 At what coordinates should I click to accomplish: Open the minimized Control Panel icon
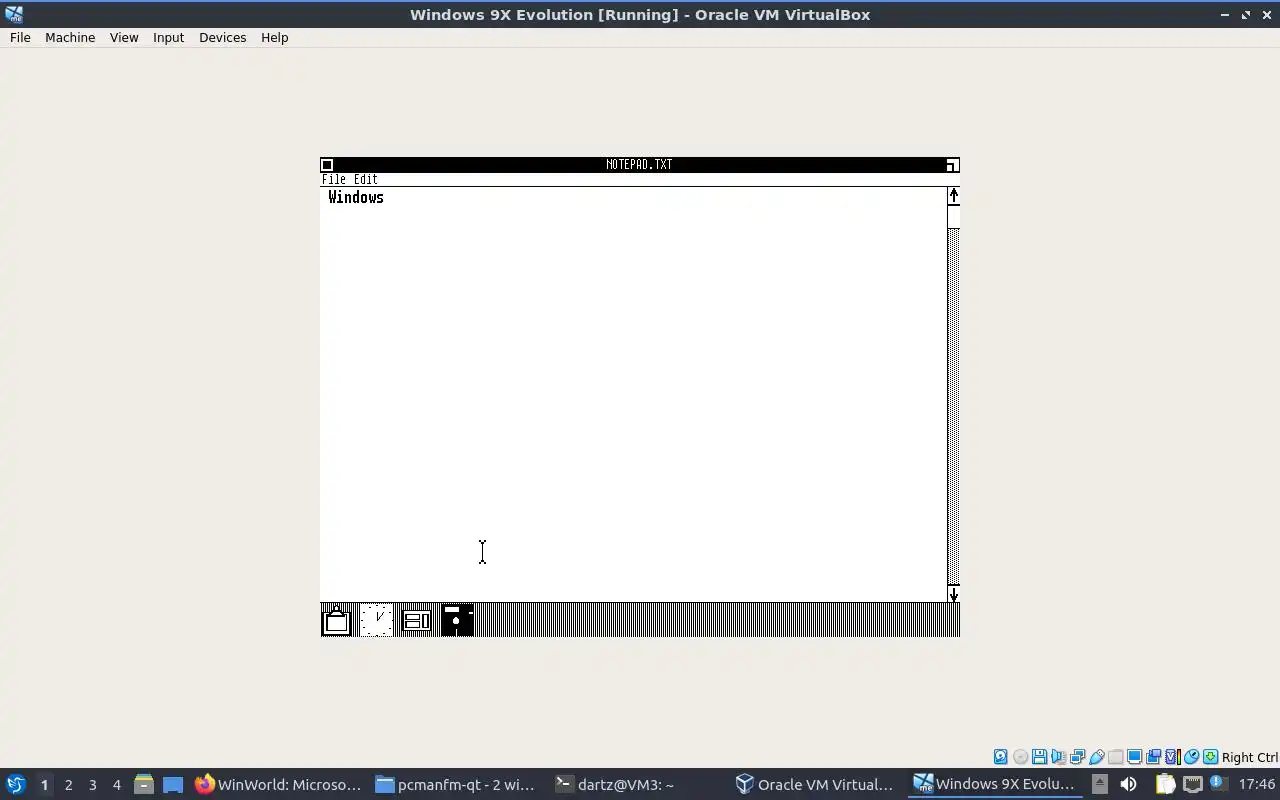(417, 620)
